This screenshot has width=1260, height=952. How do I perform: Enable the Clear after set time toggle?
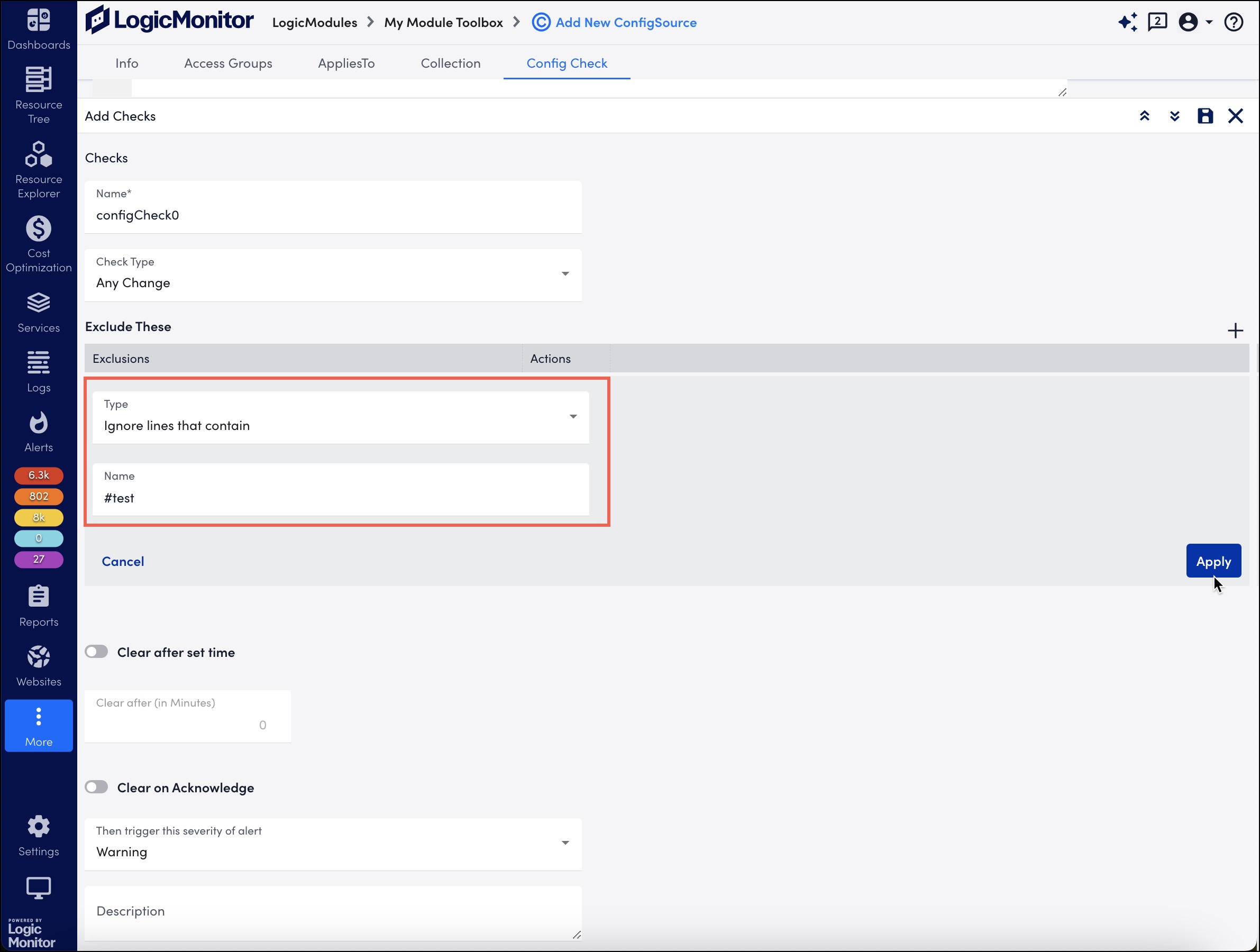click(x=96, y=651)
